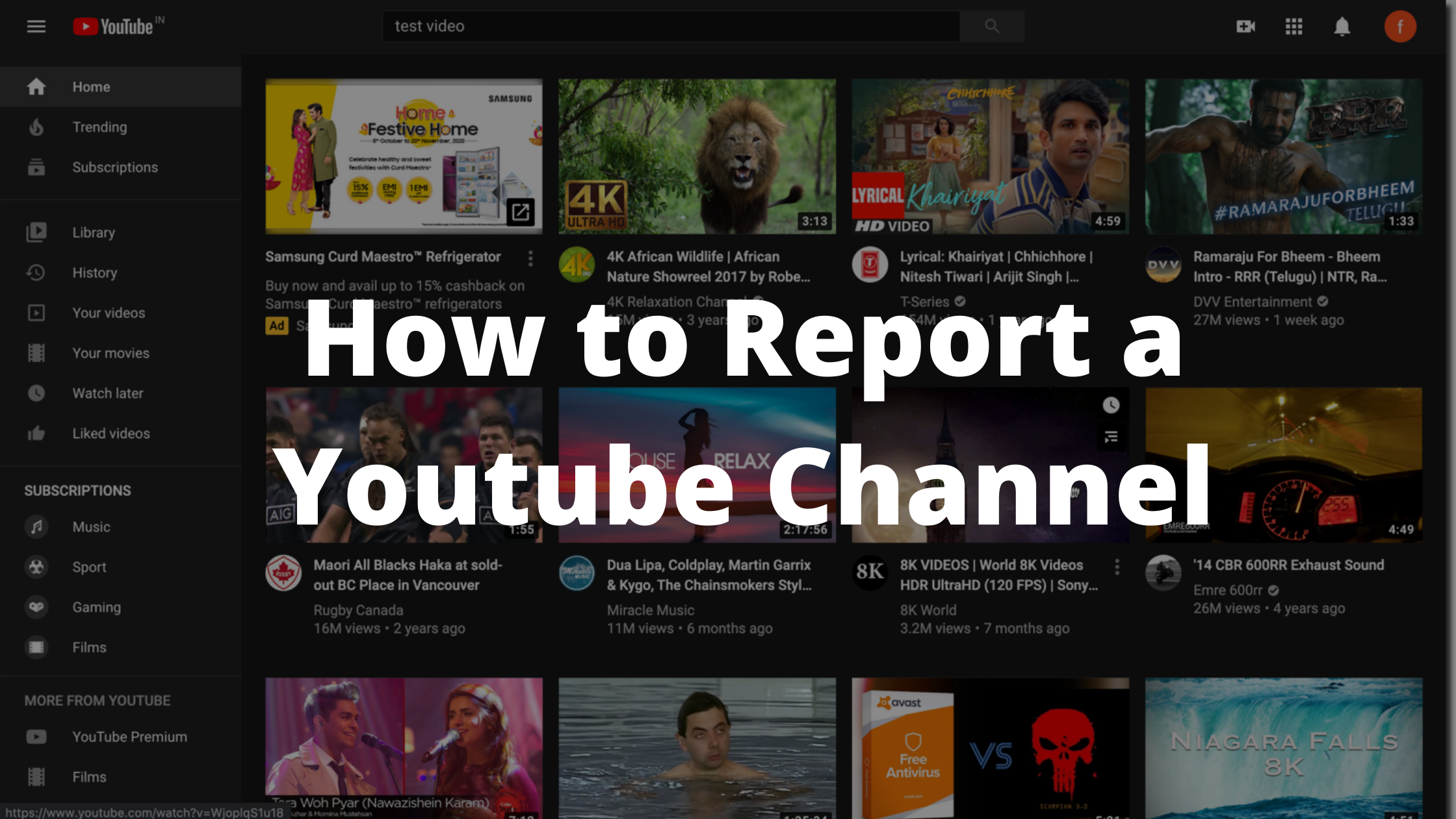Open the Your movies film icon
The width and height of the screenshot is (1456, 819).
(x=36, y=353)
